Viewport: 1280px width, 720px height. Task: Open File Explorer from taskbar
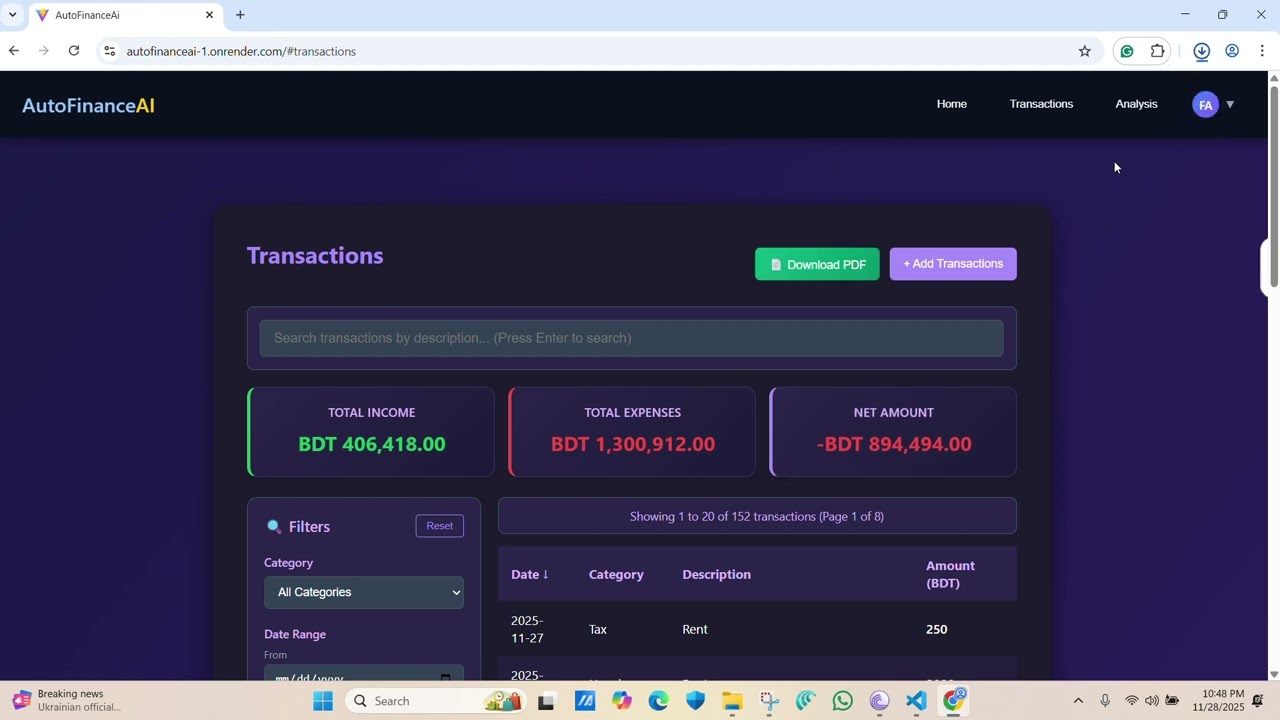(x=732, y=701)
